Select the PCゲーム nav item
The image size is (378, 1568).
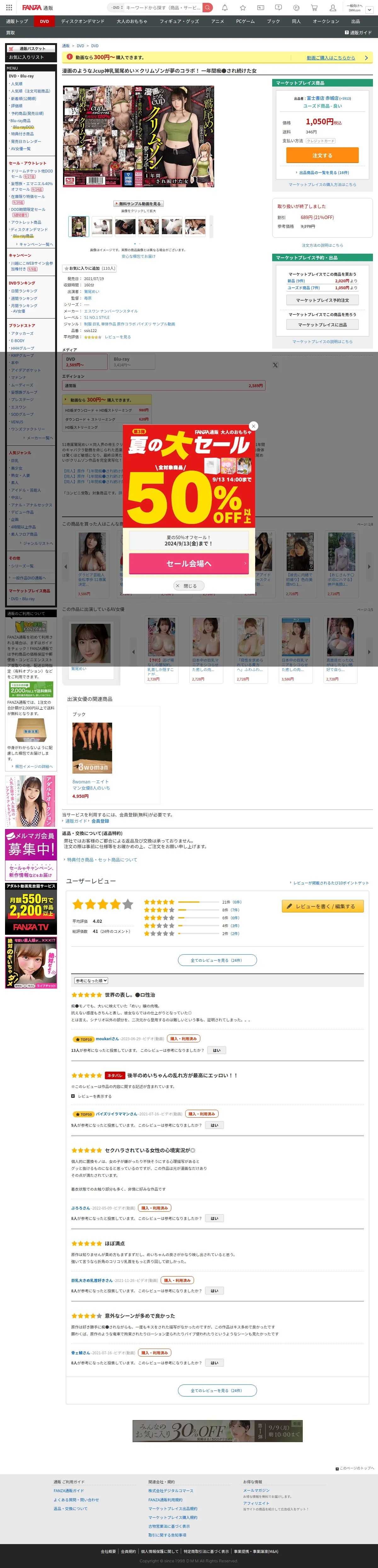coord(245,21)
